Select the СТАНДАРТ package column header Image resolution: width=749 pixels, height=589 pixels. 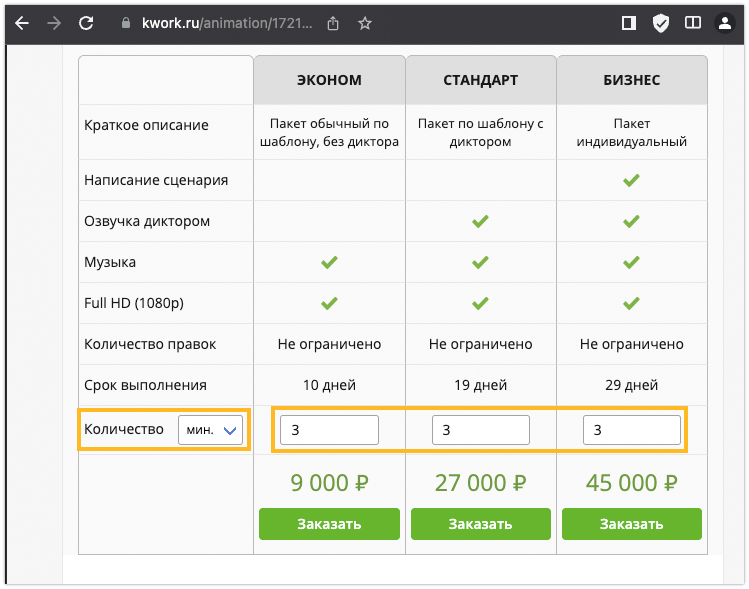point(481,80)
